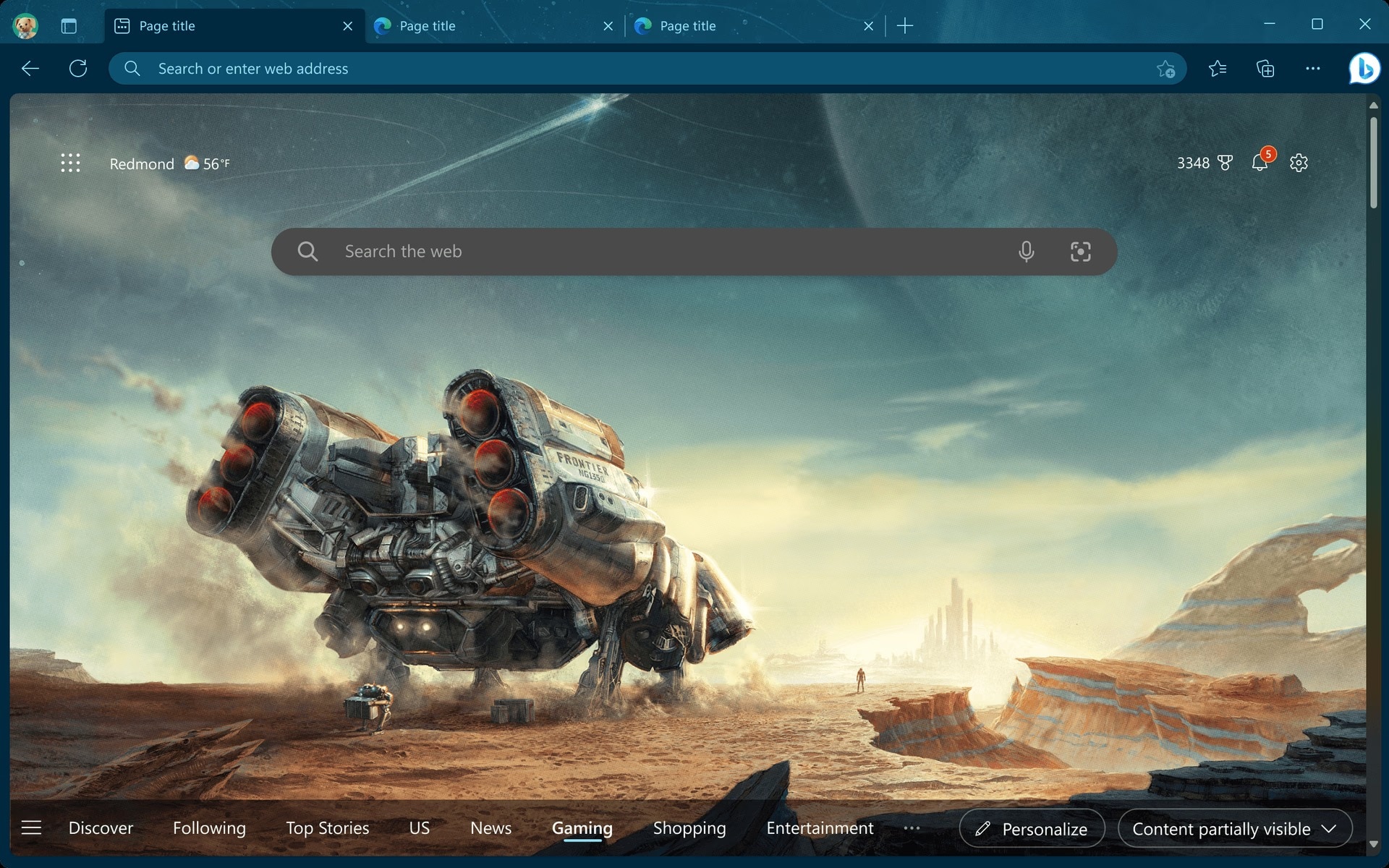The height and width of the screenshot is (868, 1389).
Task: Show more feed categories ellipsis
Action: point(912,828)
